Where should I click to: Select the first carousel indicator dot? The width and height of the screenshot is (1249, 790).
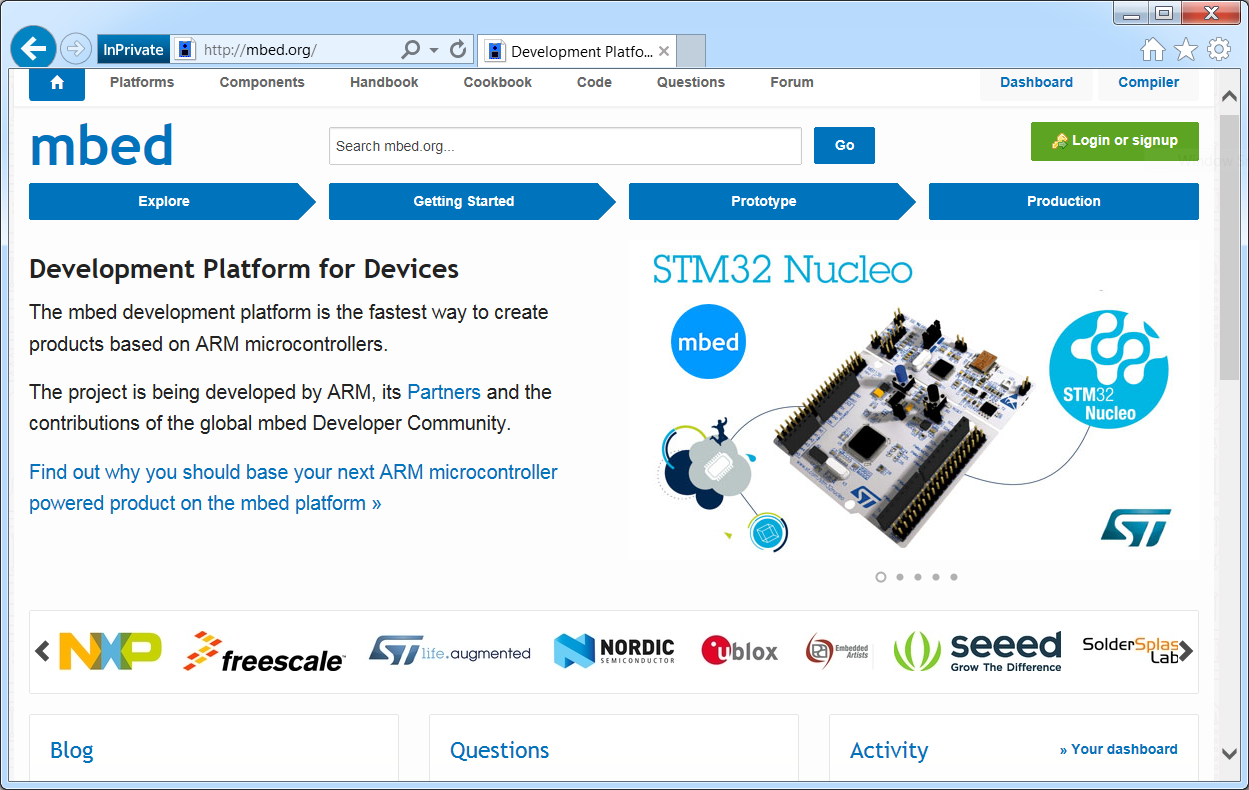[881, 577]
